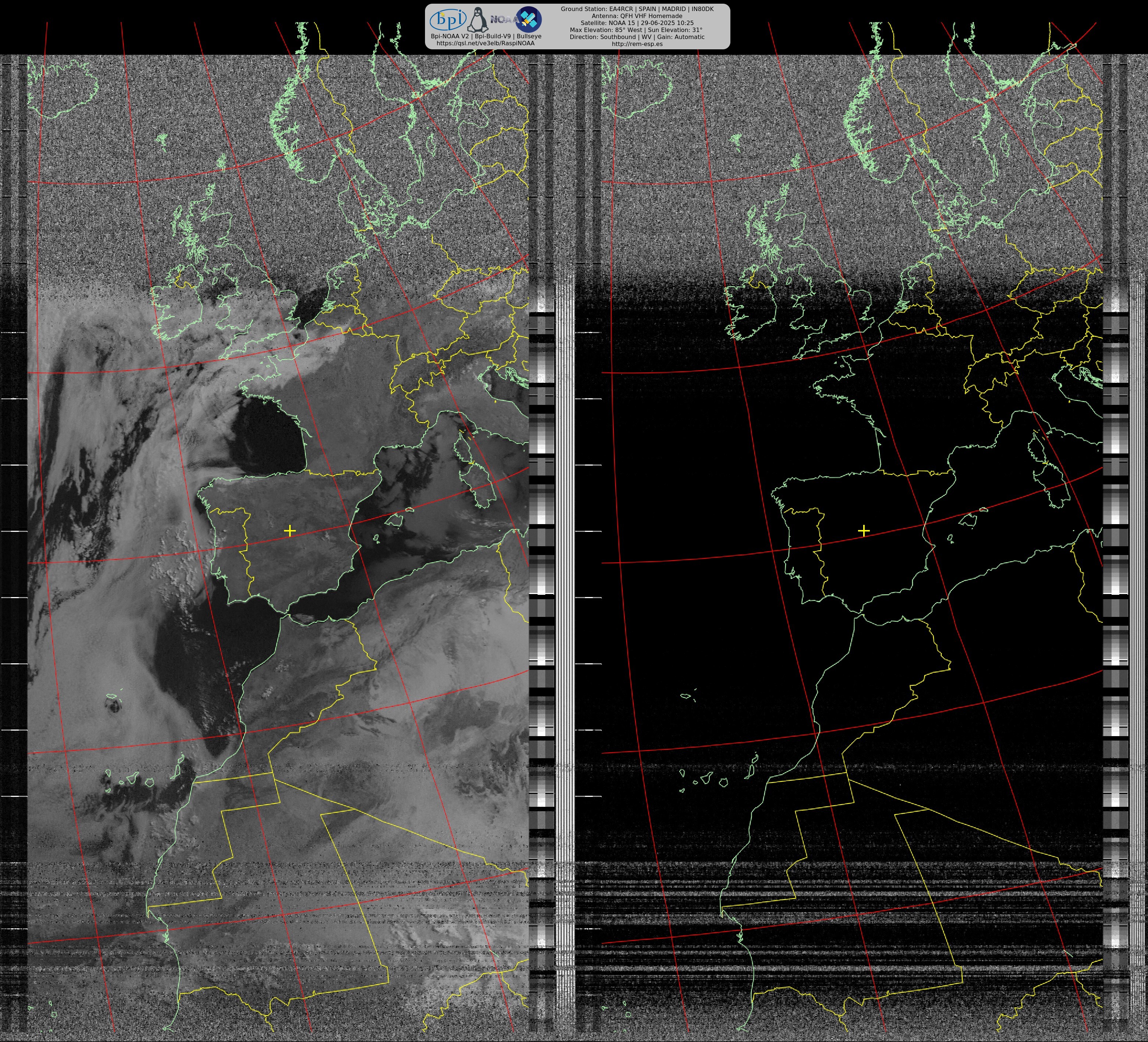The width and height of the screenshot is (1148, 1042).
Task: Open the https://qsl.net/ve3elb/RaspiNOAA link
Action: [485, 43]
